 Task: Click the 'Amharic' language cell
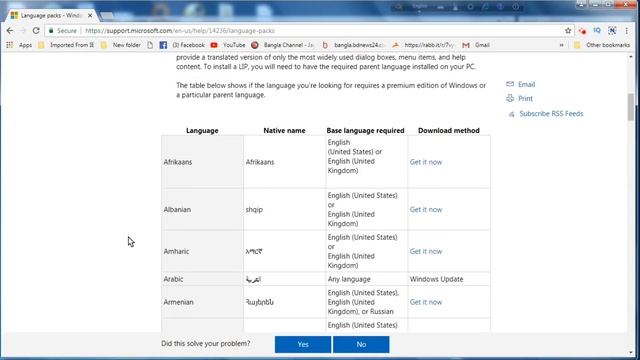pyautogui.click(x=202, y=251)
